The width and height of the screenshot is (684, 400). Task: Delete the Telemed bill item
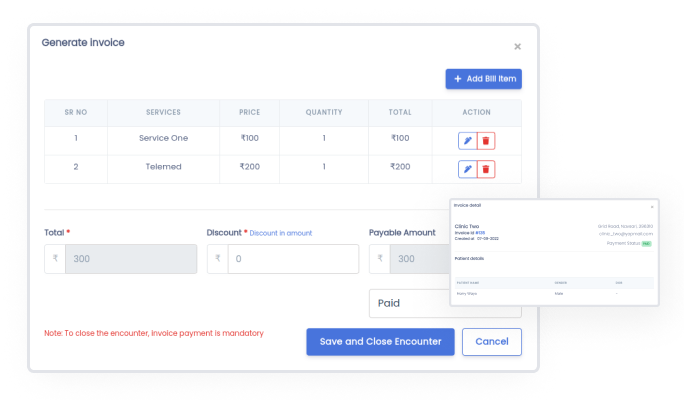(486, 168)
